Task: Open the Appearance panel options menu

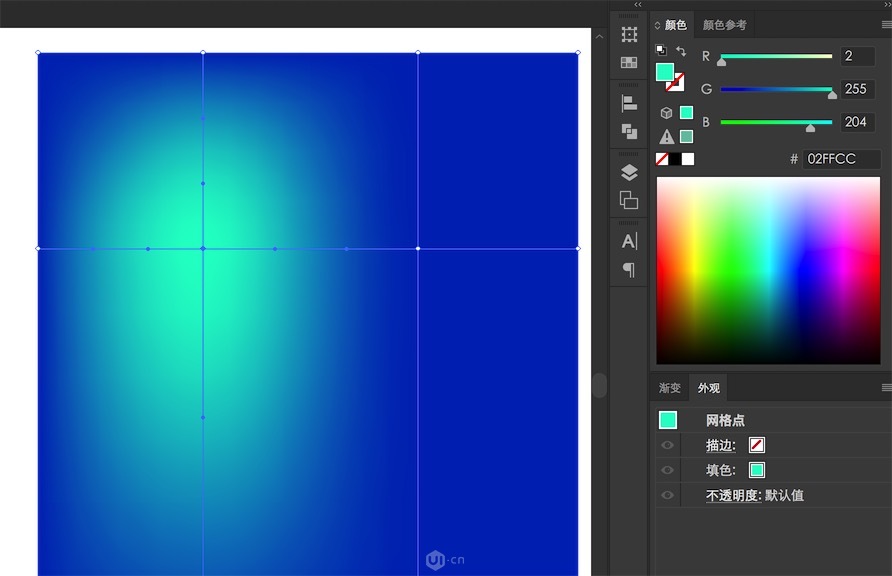Action: pos(886,387)
